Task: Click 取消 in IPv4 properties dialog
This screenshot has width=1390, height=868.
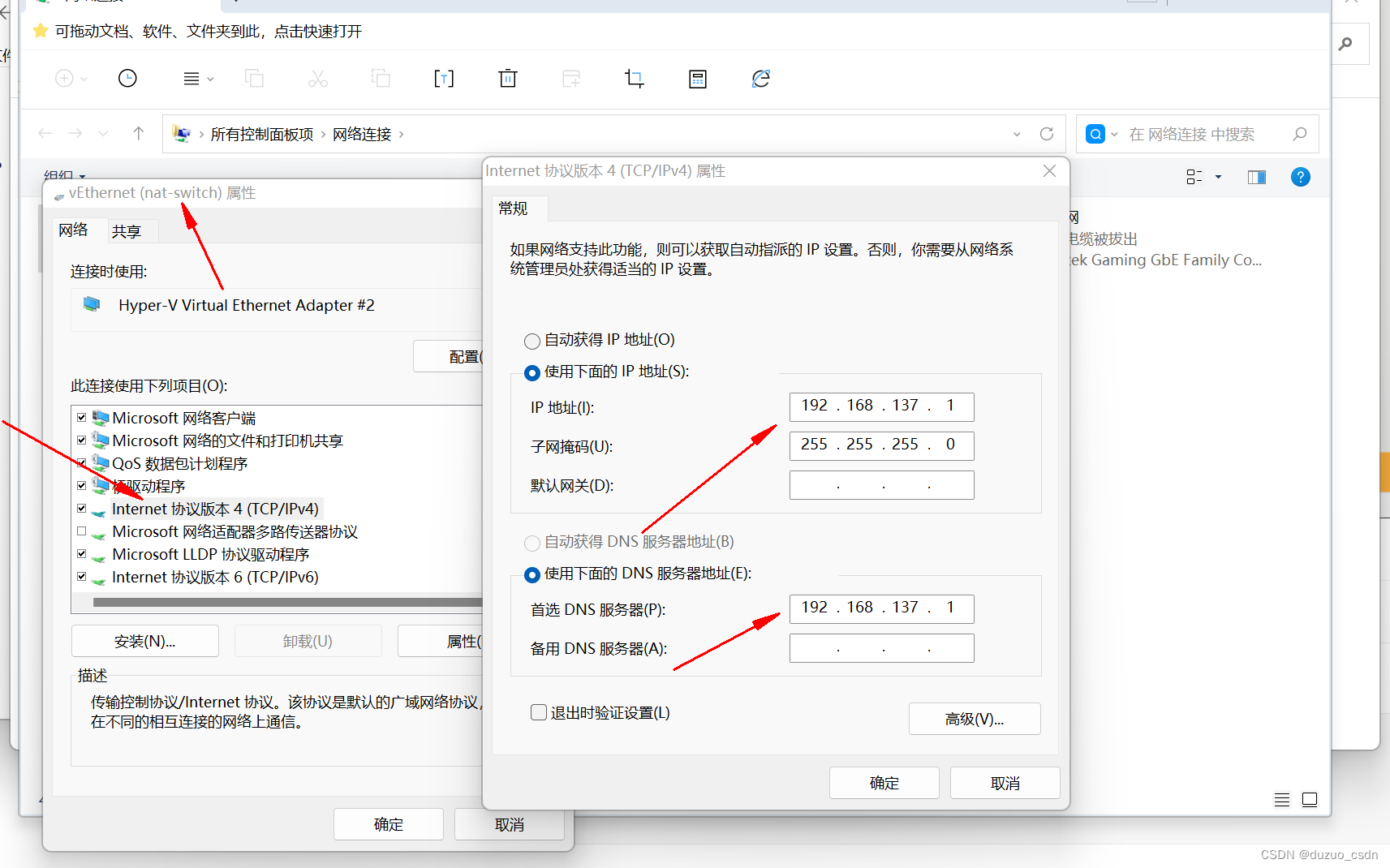Action: [x=1005, y=783]
